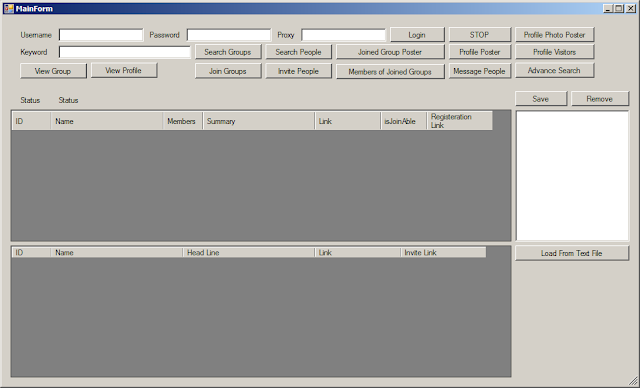Click the Save button
Viewport: 640px width, 388px height.
pyautogui.click(x=541, y=99)
